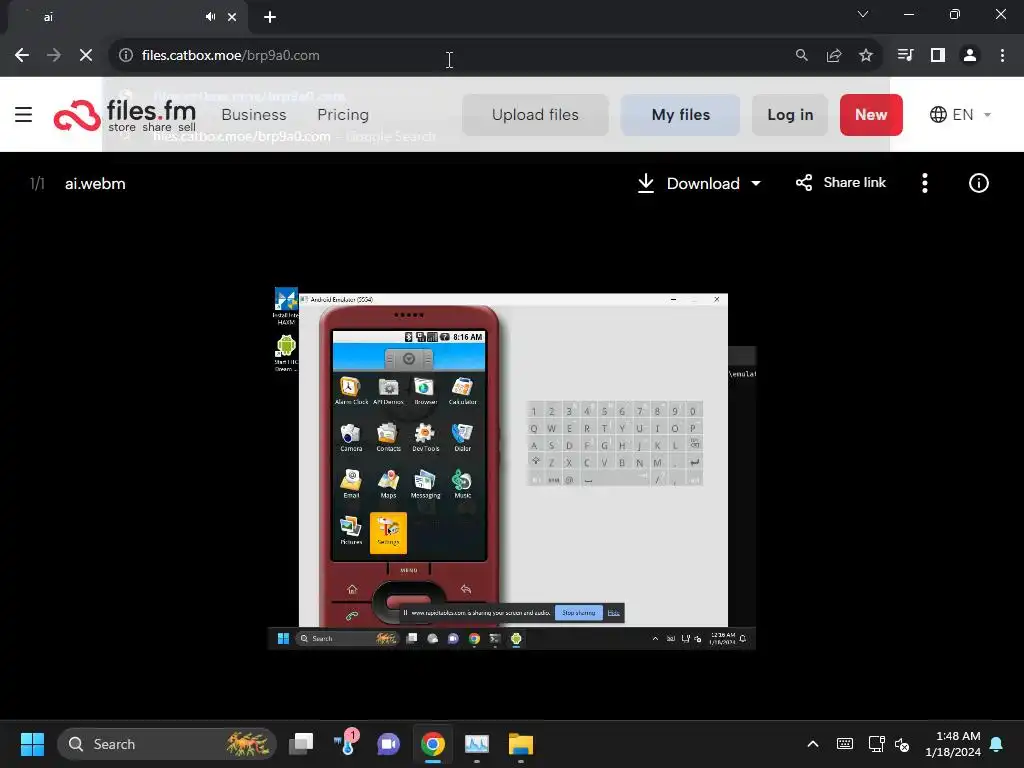The height and width of the screenshot is (768, 1024).
Task: Open the Pricing menu item
Action: click(x=343, y=115)
